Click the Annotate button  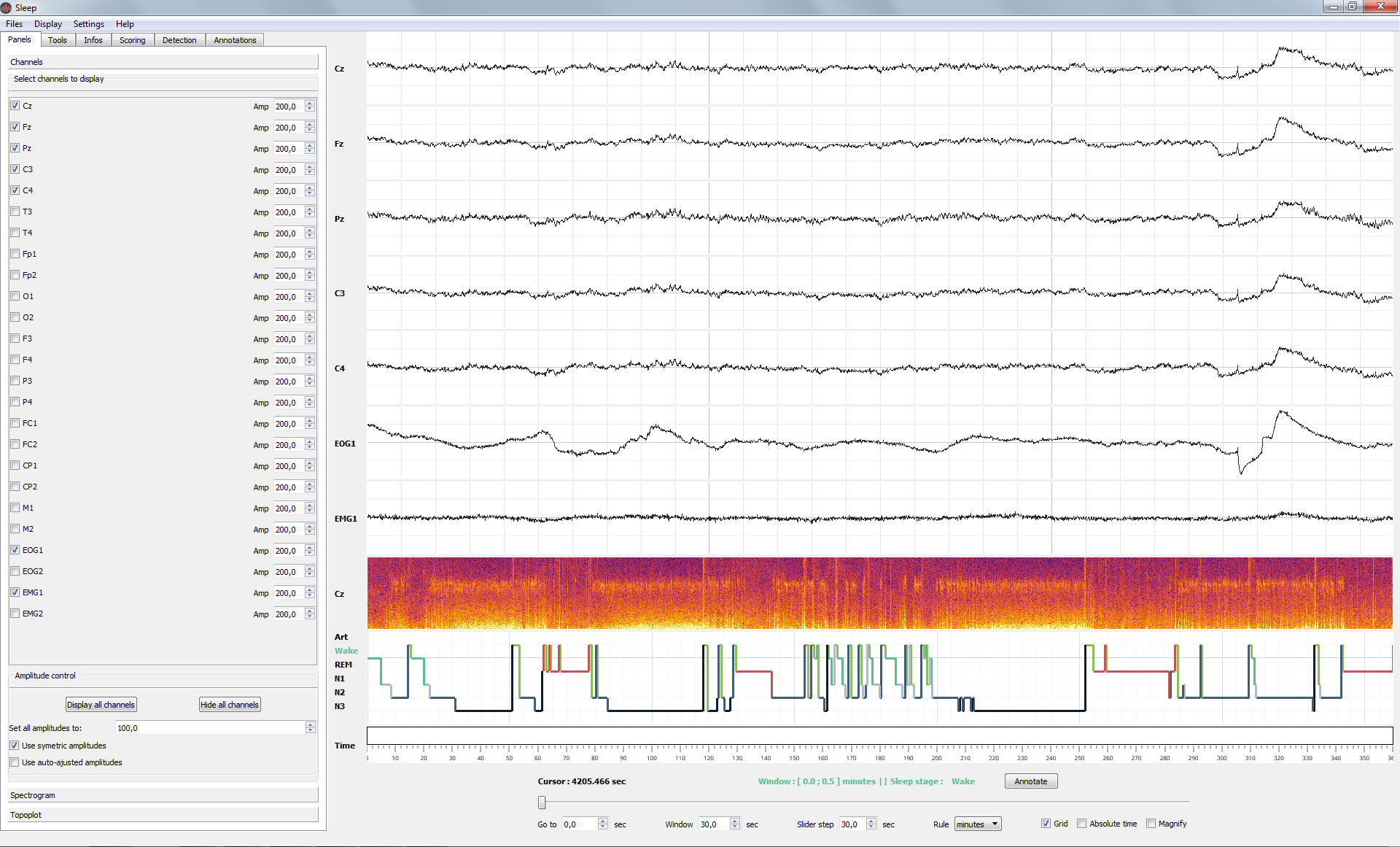(1031, 781)
